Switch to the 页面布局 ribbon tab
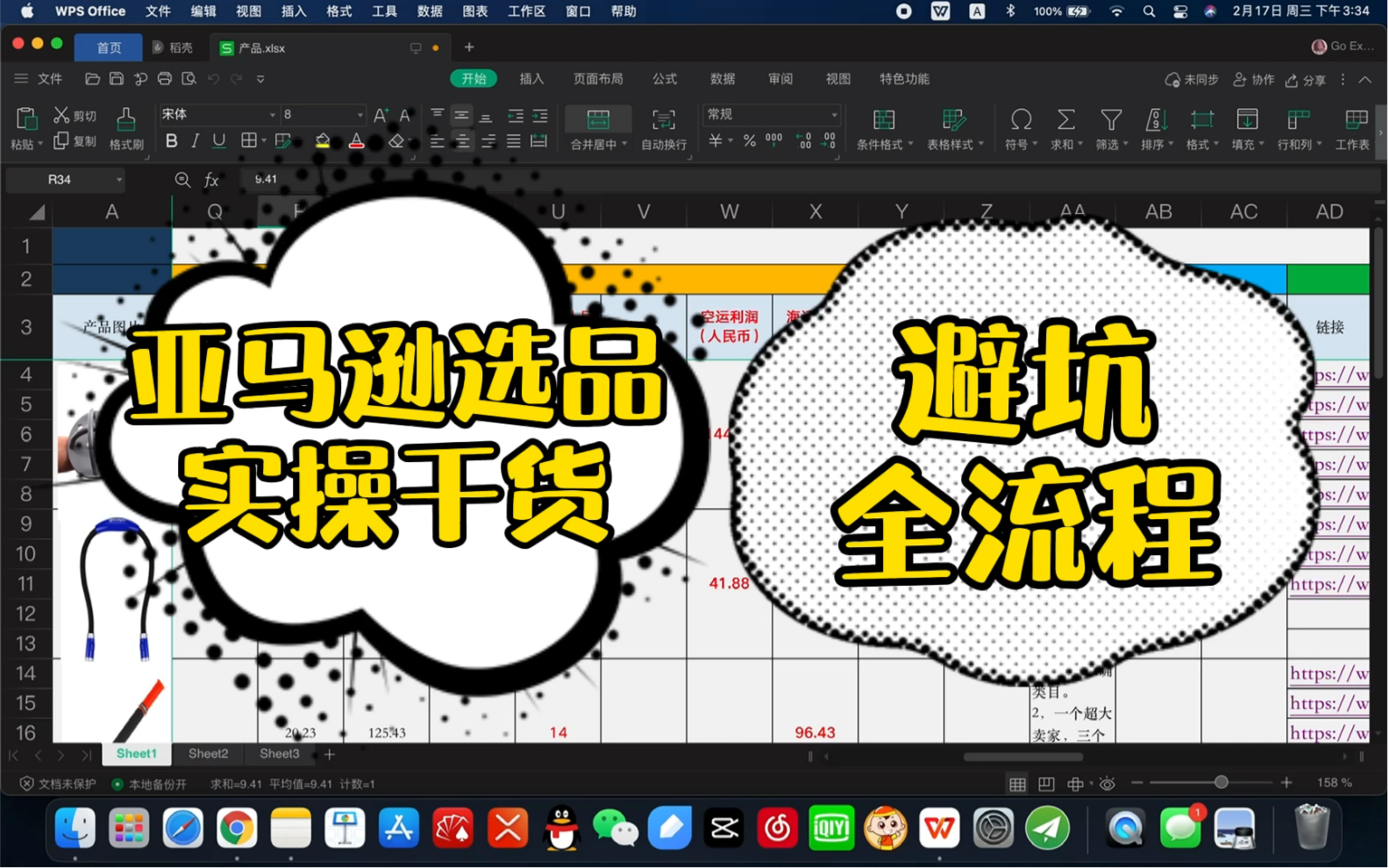 pyautogui.click(x=598, y=79)
